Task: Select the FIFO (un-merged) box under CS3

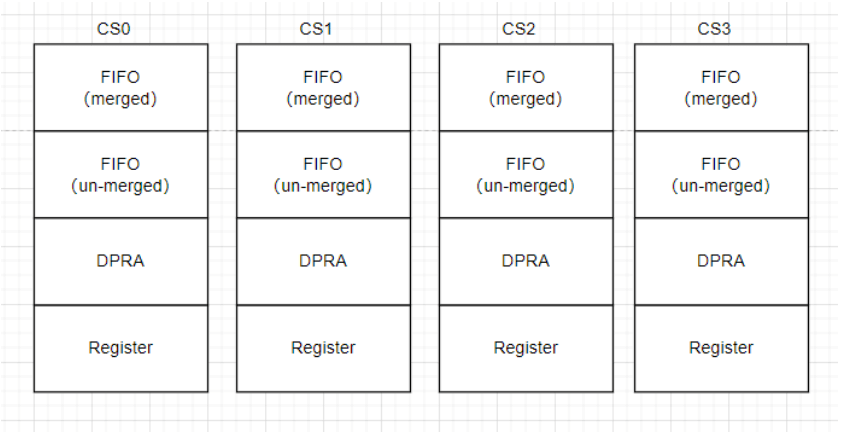Action: (x=721, y=175)
